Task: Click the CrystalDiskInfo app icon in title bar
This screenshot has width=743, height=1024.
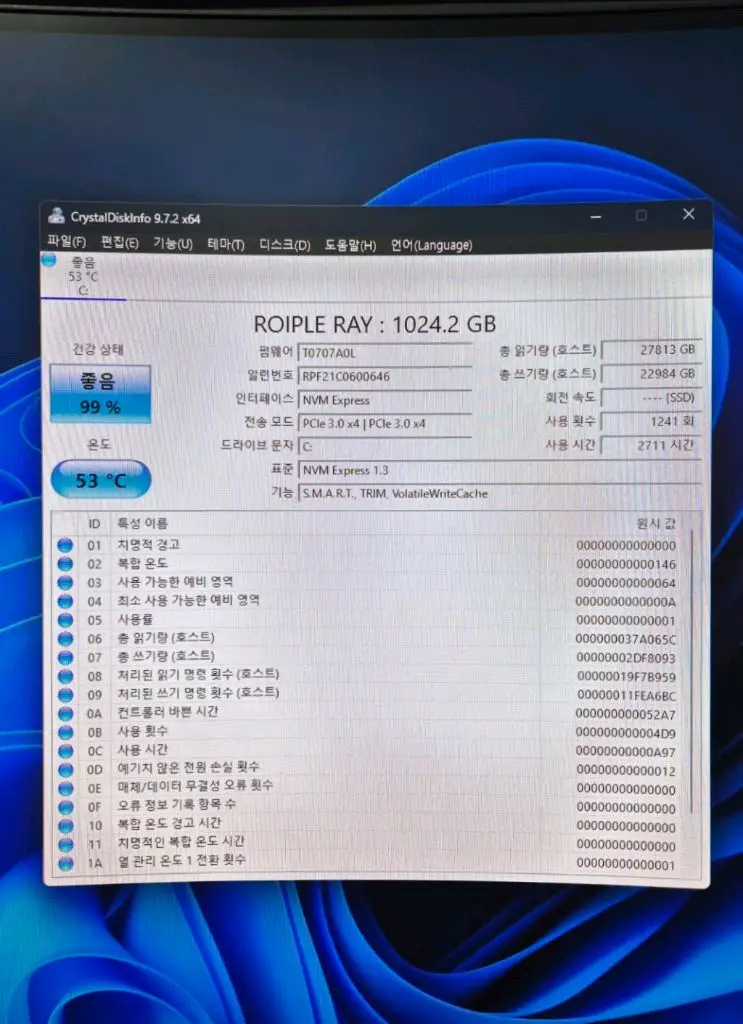Action: click(57, 216)
